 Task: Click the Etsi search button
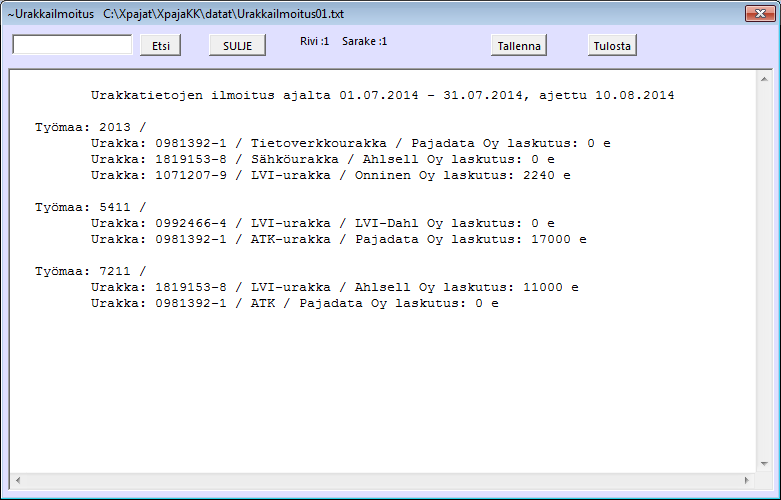pyautogui.click(x=160, y=45)
